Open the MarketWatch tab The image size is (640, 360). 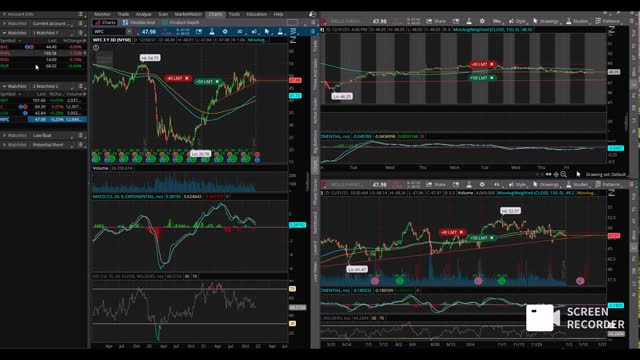(188, 14)
